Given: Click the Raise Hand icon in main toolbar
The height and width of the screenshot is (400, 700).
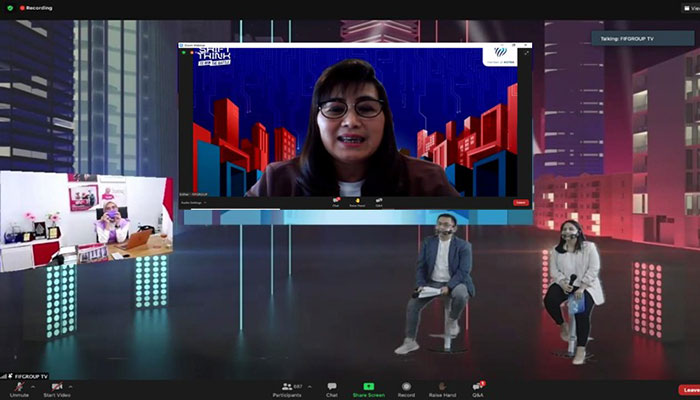Looking at the screenshot, I should click(442, 386).
